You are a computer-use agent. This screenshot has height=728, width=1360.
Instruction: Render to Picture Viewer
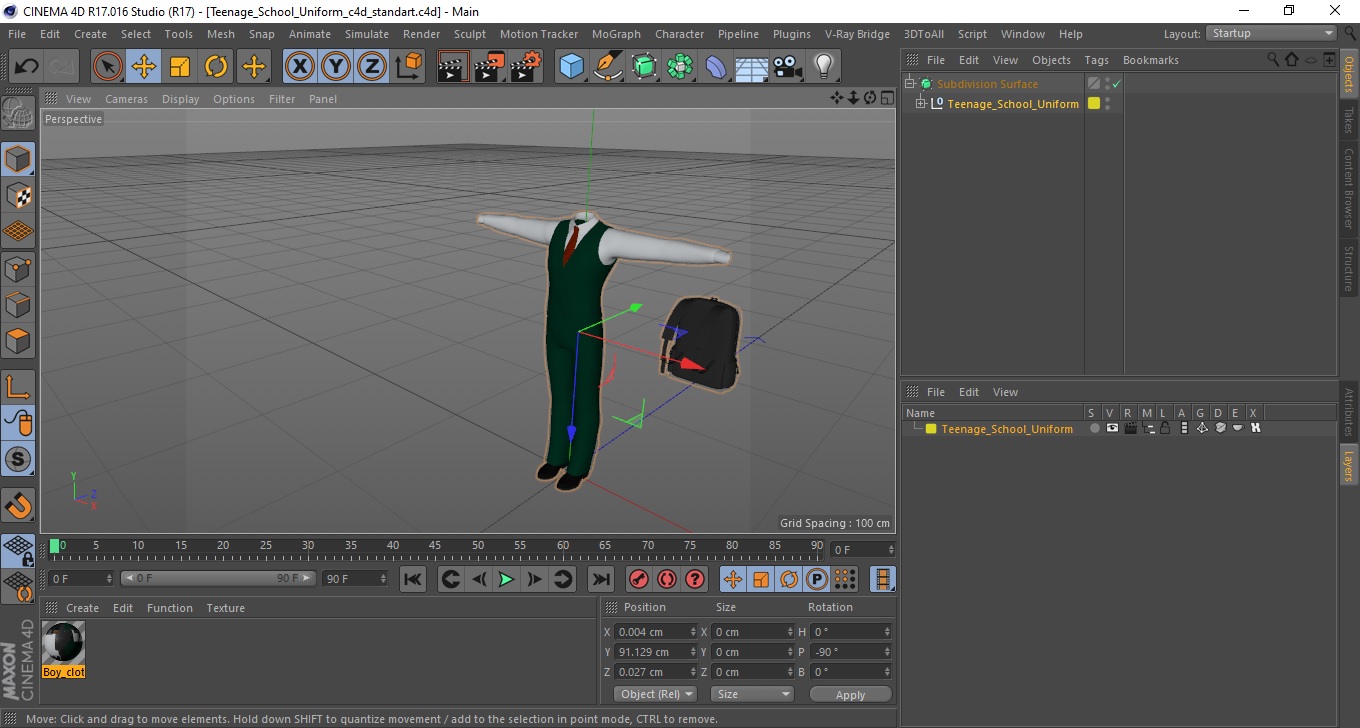489,67
